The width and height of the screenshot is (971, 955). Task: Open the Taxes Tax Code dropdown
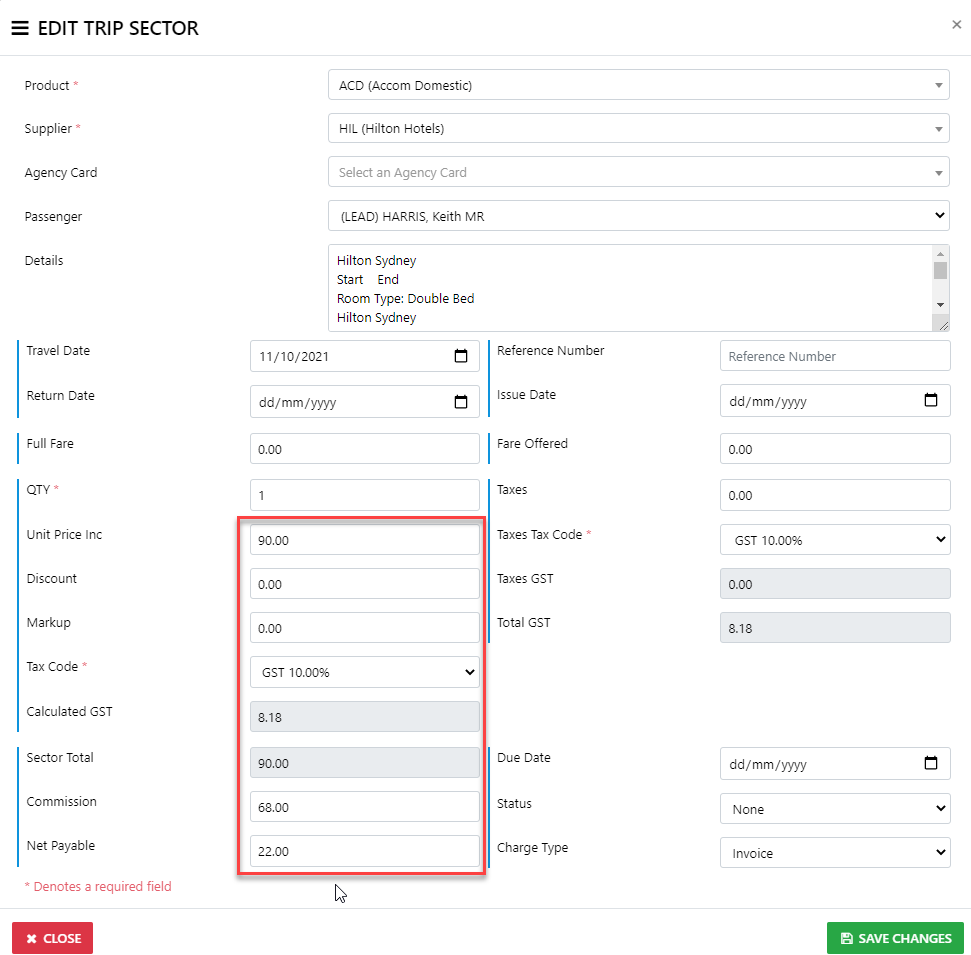point(835,540)
